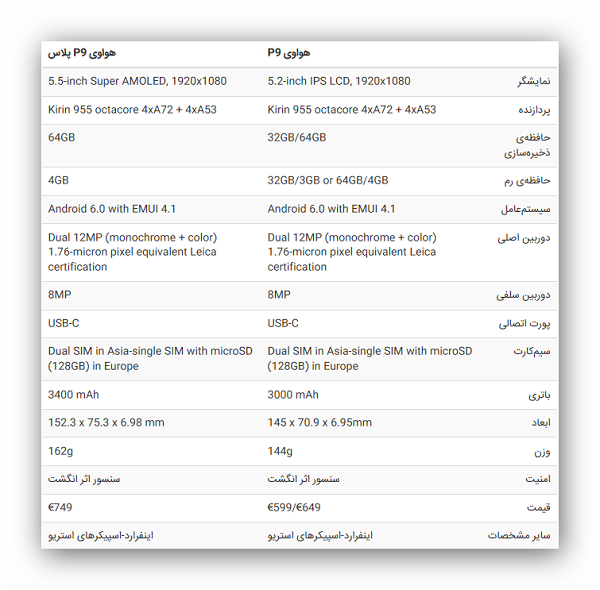The image size is (600, 590).
Task: Click the 32GB/3GB or 64GB/4GB RAM cell
Action: click(x=328, y=180)
